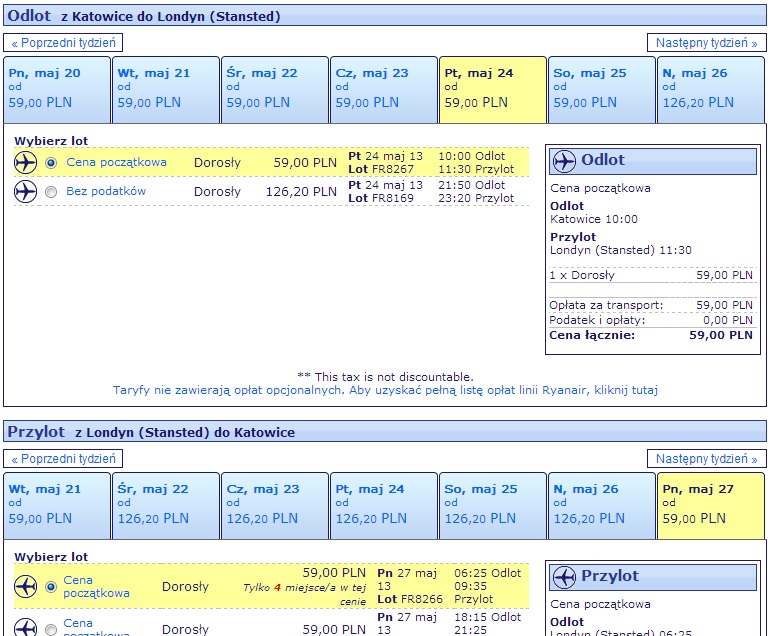The image size is (775, 636).
Task: Click the airplane icon beside the 18:15 return flight
Action: click(x=26, y=628)
